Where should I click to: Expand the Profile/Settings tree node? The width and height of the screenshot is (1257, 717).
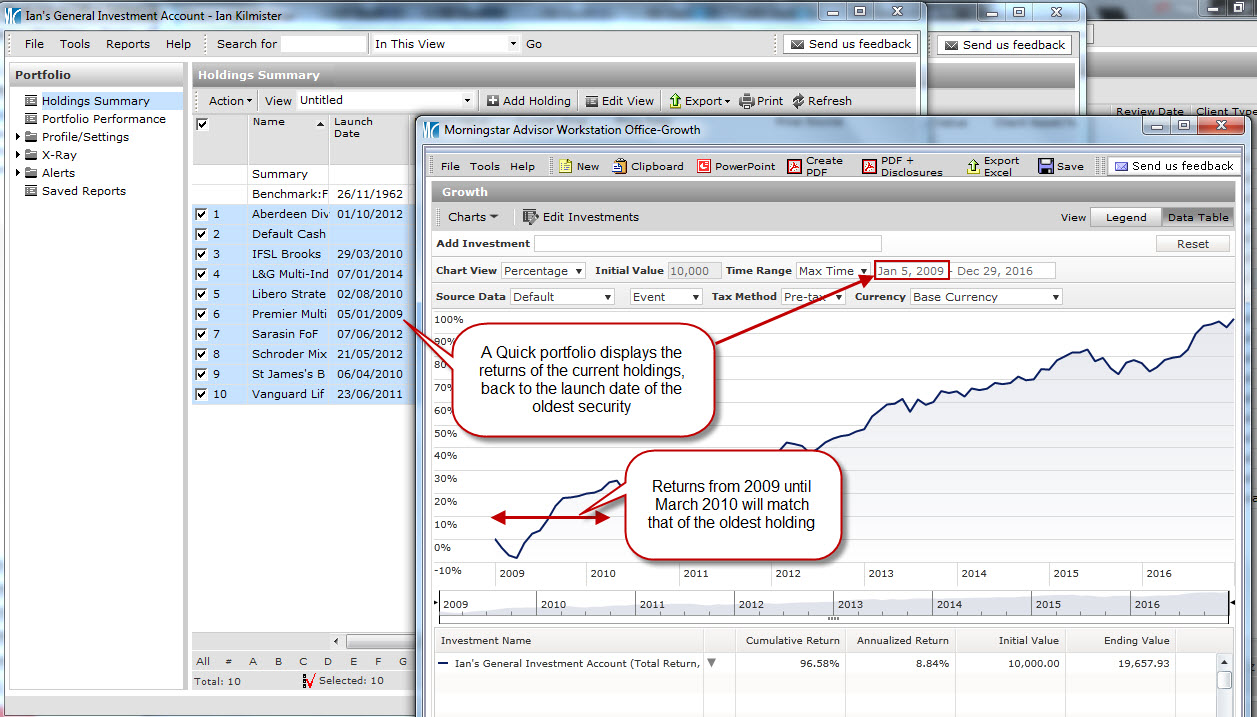pyautogui.click(x=18, y=137)
